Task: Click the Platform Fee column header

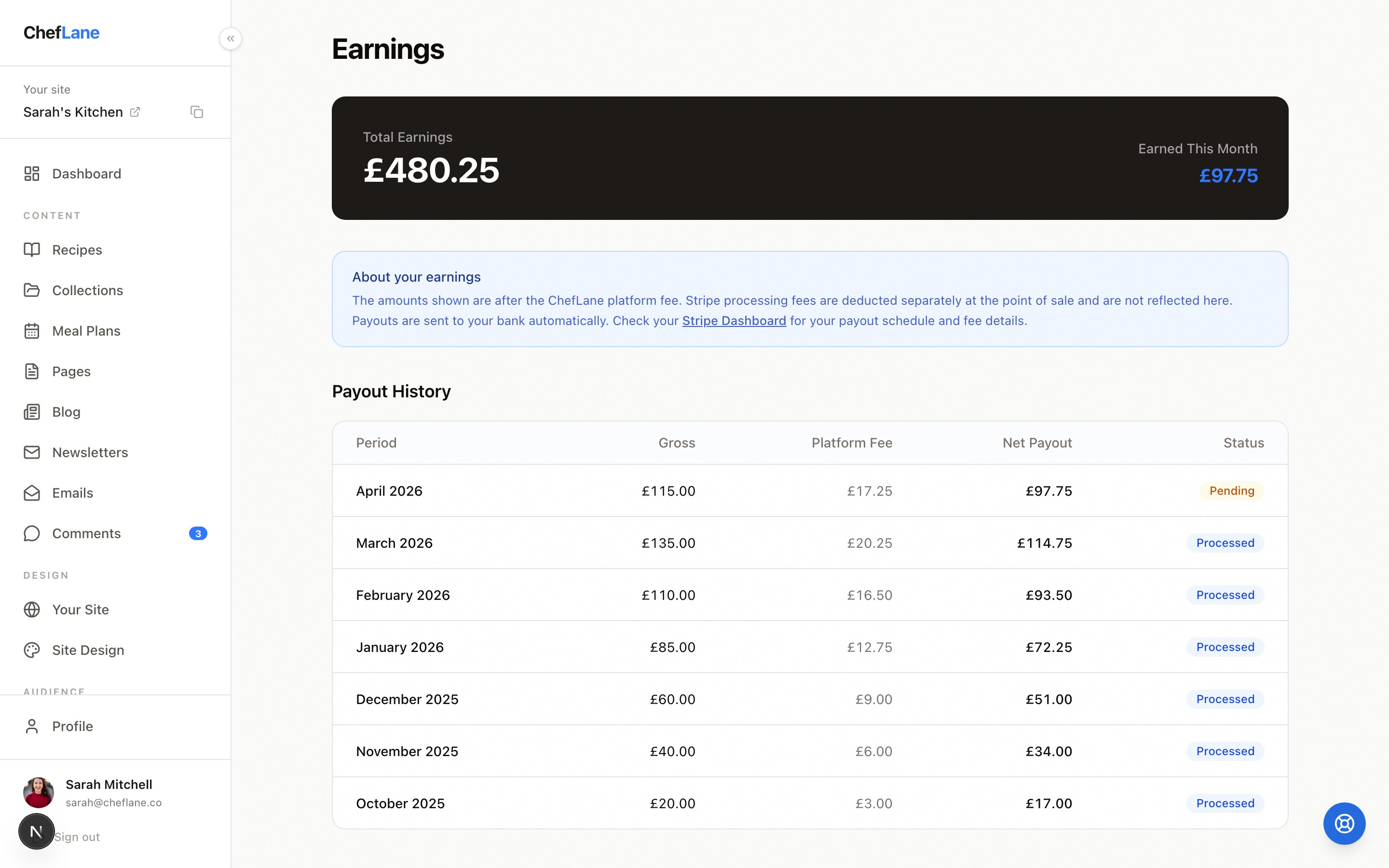Action: pos(852,443)
